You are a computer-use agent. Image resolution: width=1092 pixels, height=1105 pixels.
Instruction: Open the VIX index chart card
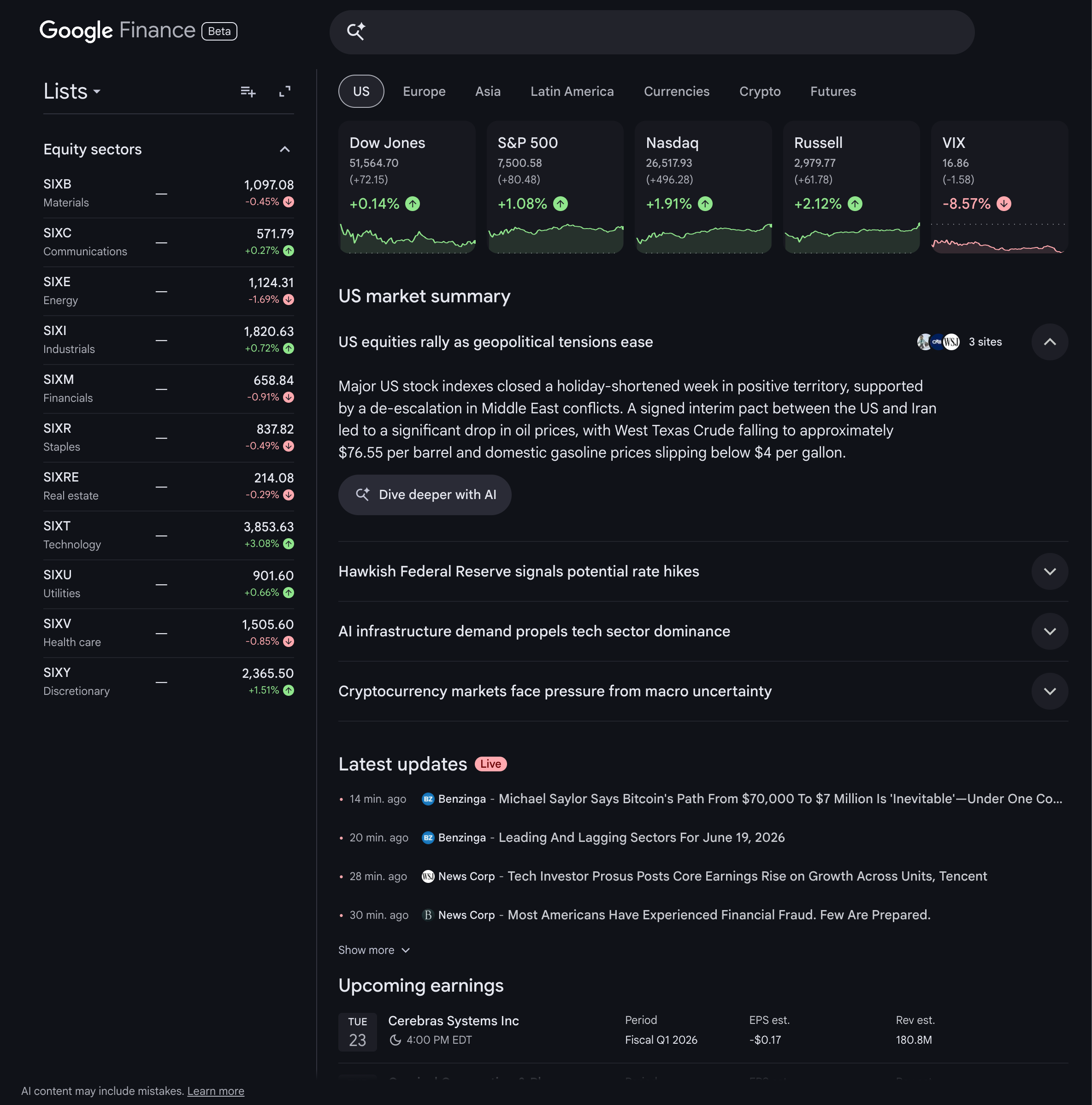click(999, 187)
